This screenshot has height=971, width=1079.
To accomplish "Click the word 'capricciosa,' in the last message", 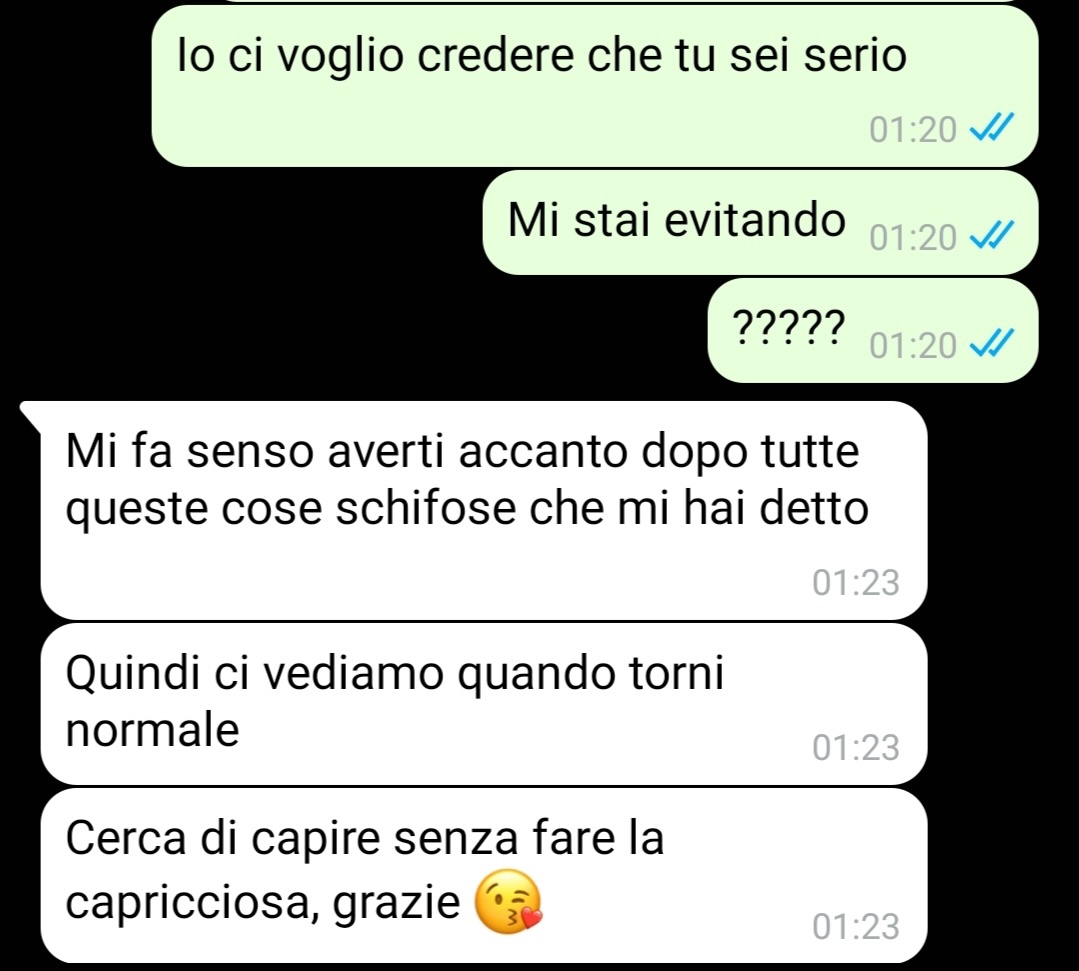I will pos(193,904).
